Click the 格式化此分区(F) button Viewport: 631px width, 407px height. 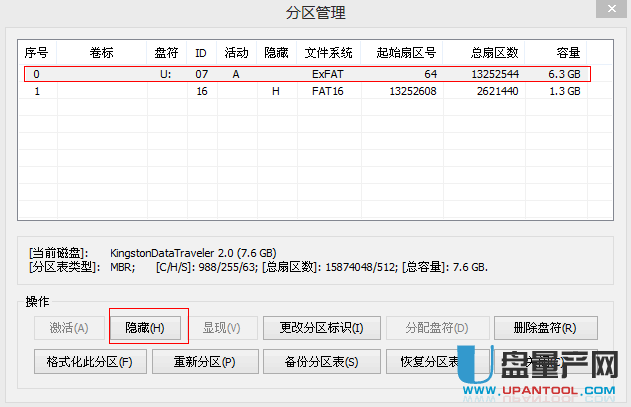(83, 361)
